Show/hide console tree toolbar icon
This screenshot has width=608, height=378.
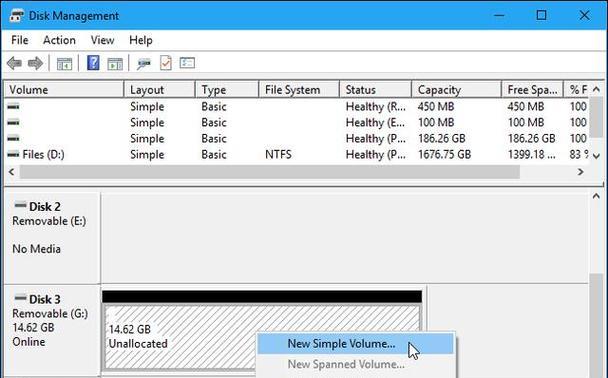click(x=64, y=64)
